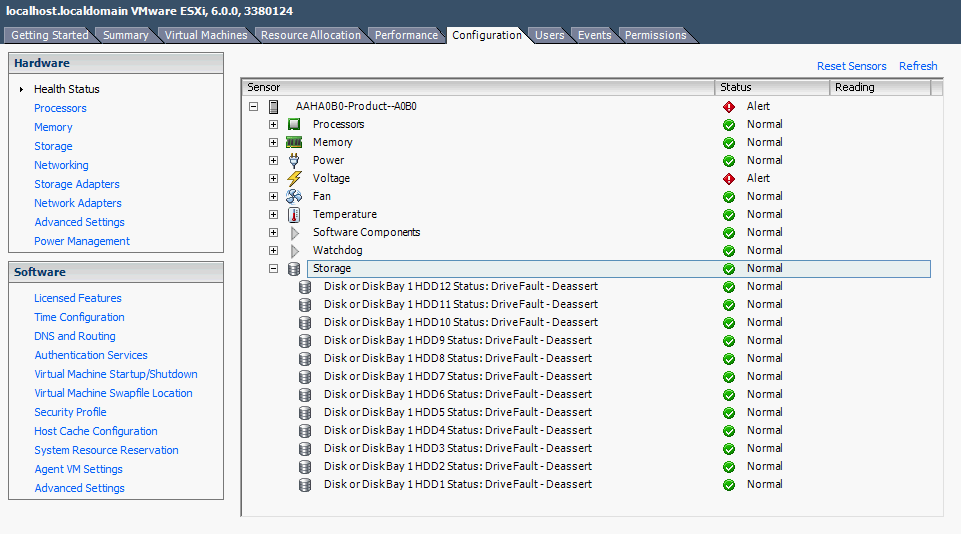Click the Storage disk icon
The image size is (961, 534).
(x=294, y=269)
